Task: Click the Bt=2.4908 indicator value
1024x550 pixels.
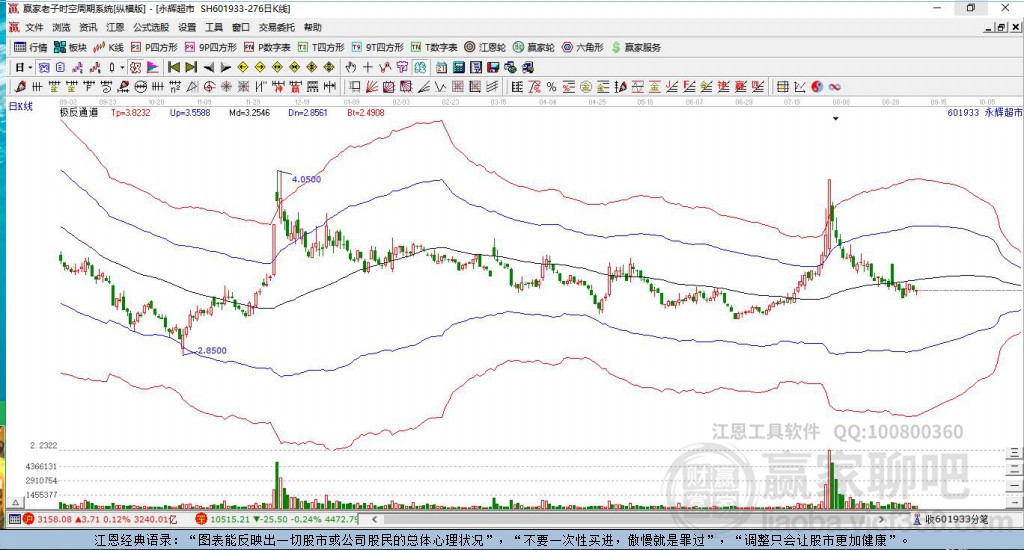Action: pos(366,112)
